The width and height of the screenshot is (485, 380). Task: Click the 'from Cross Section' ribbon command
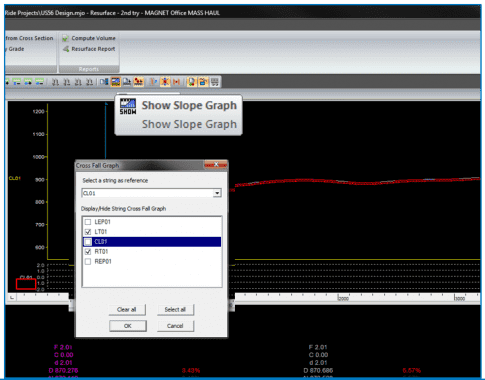pyautogui.click(x=29, y=38)
